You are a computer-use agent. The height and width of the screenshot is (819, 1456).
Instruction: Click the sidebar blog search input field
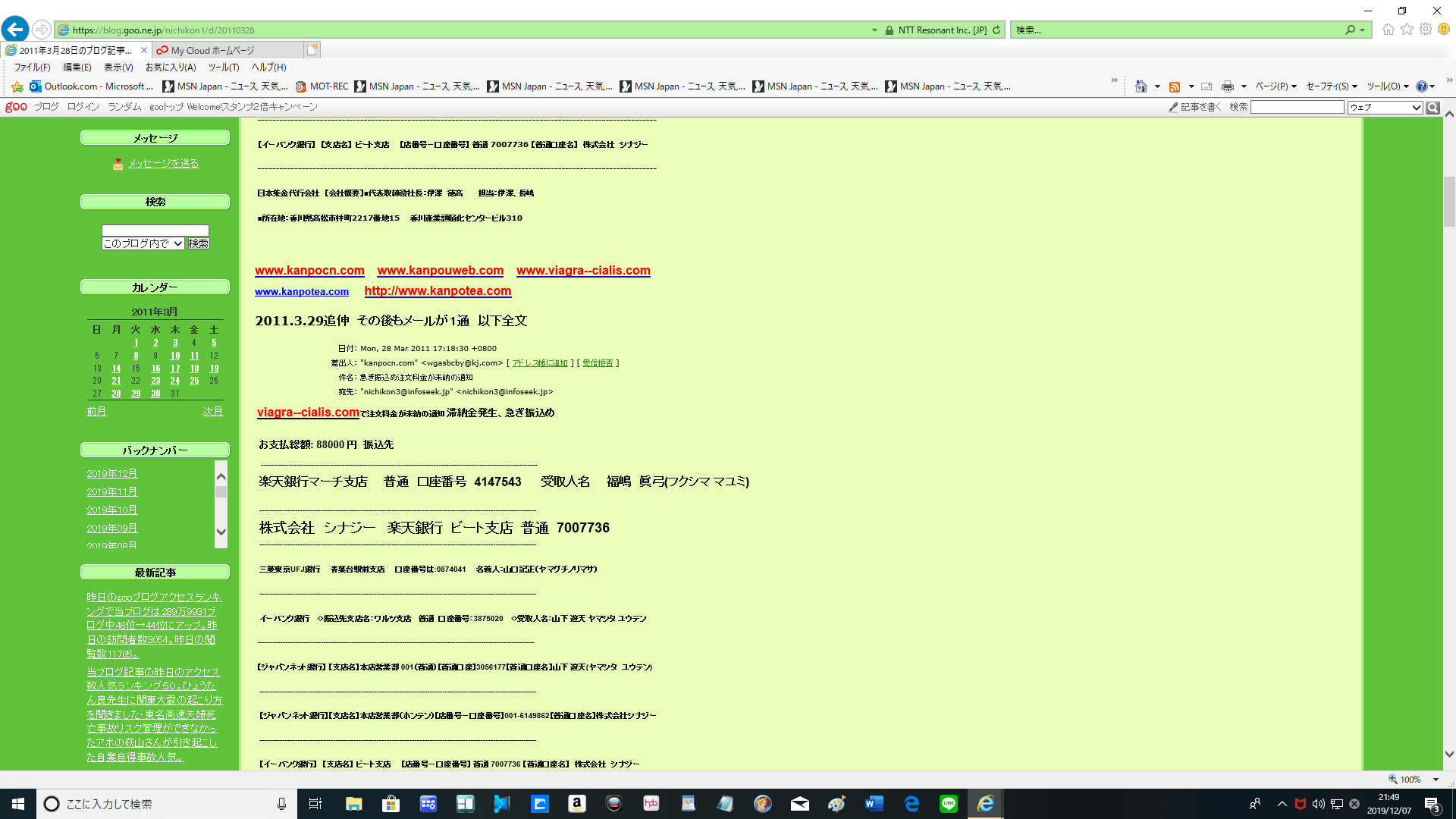155,231
